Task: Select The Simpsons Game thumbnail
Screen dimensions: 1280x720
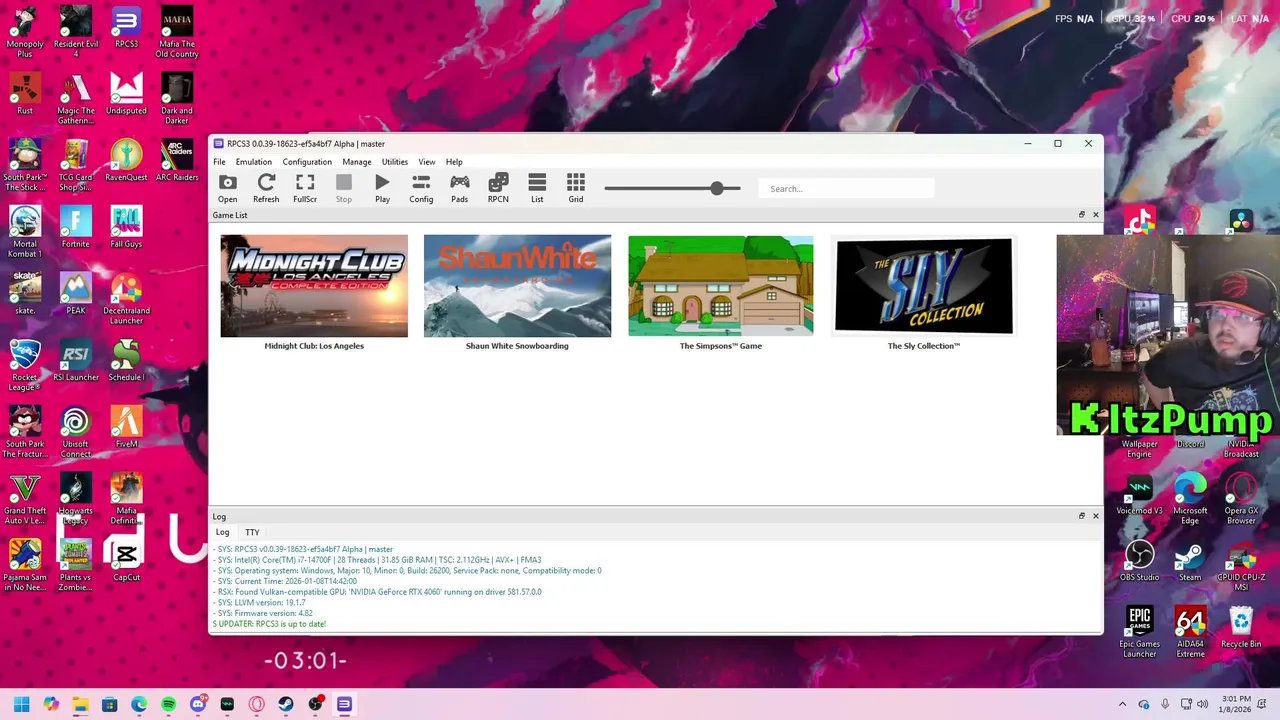Action: tap(720, 286)
